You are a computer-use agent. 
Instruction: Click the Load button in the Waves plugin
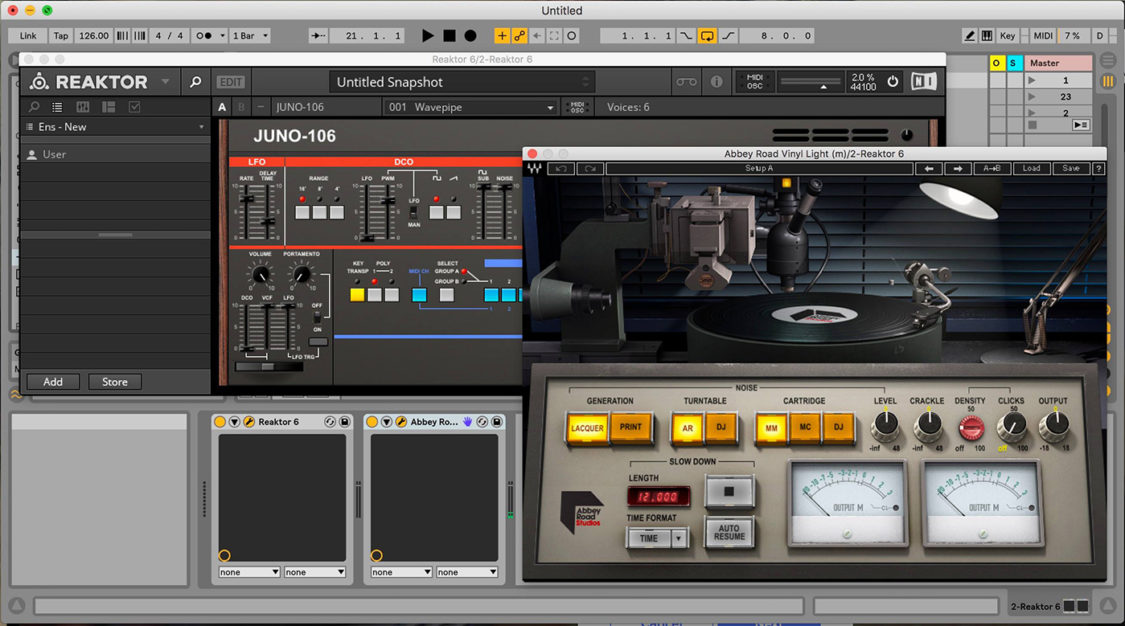pyautogui.click(x=1031, y=168)
